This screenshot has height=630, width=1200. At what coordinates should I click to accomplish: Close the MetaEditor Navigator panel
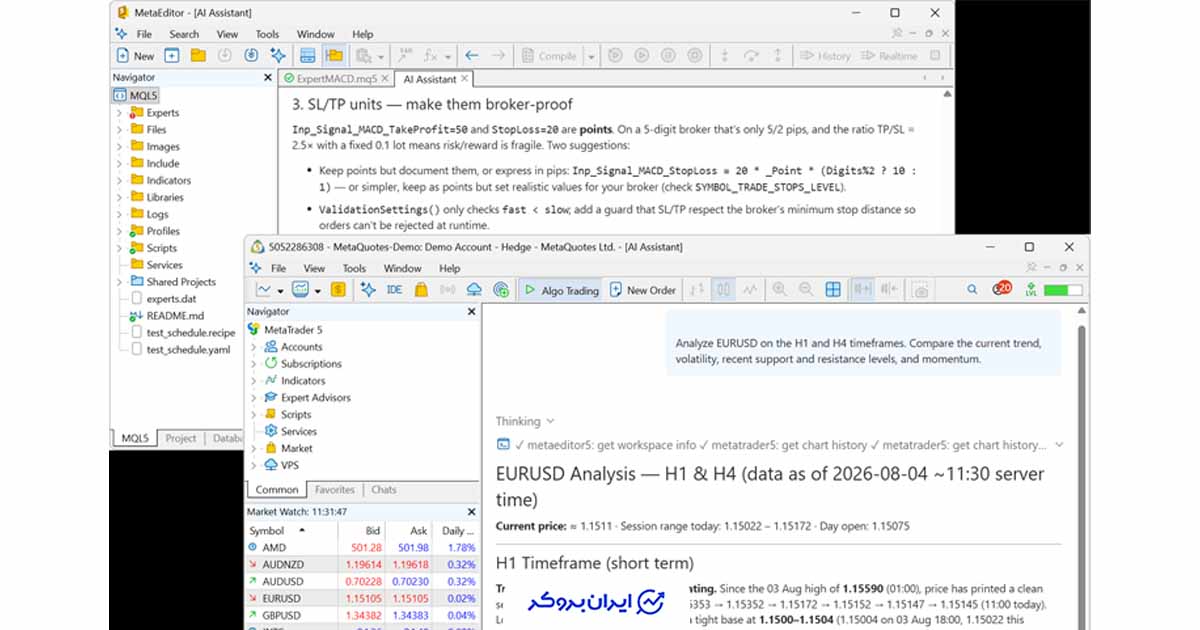point(267,77)
